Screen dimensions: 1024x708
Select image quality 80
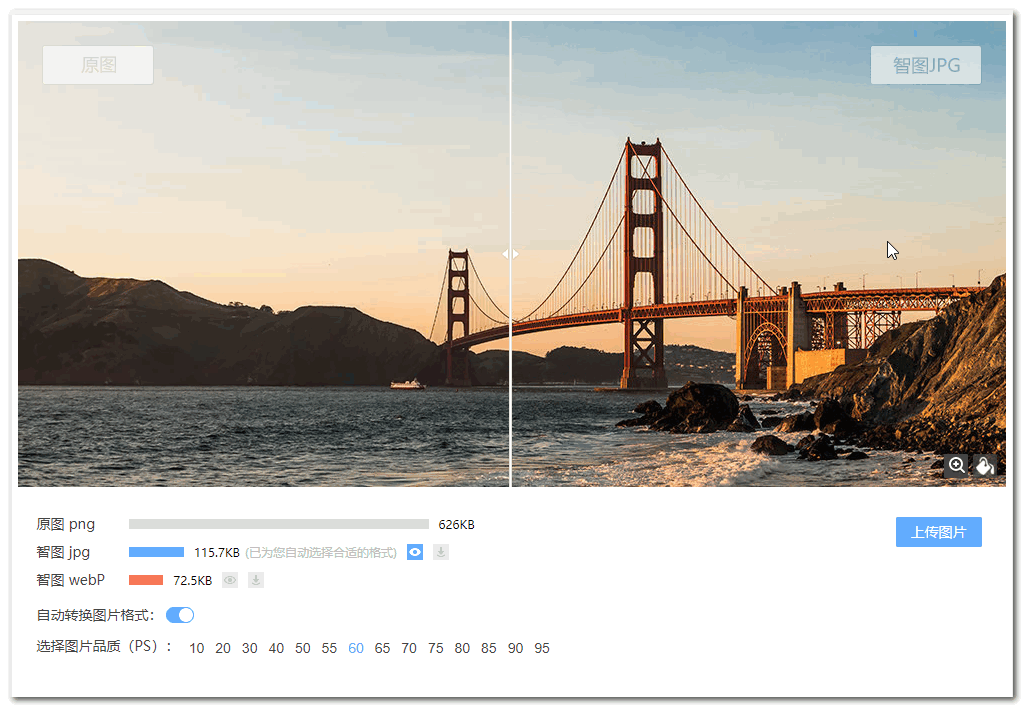(462, 649)
